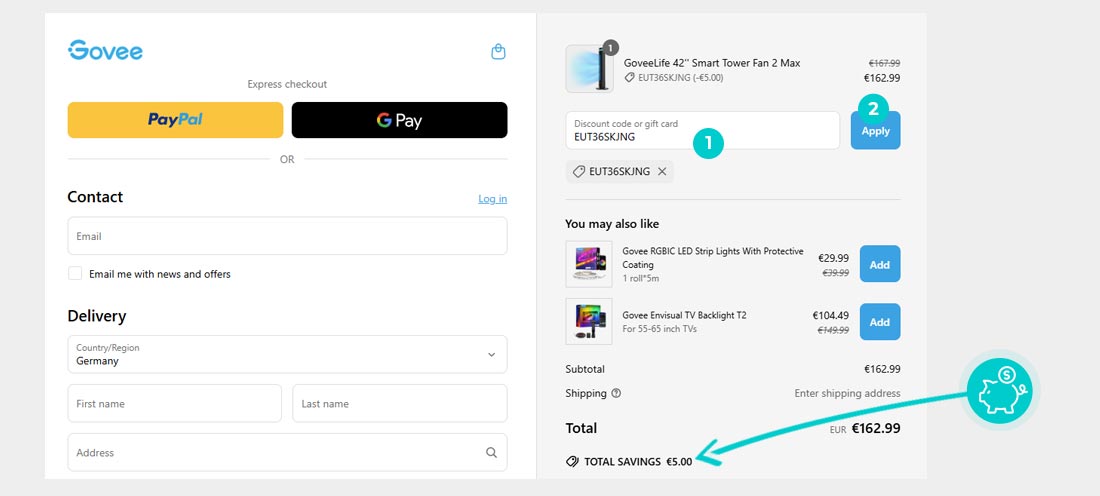Open the Country/Region dropdown
The width and height of the screenshot is (1100, 496).
pyautogui.click(x=287, y=354)
